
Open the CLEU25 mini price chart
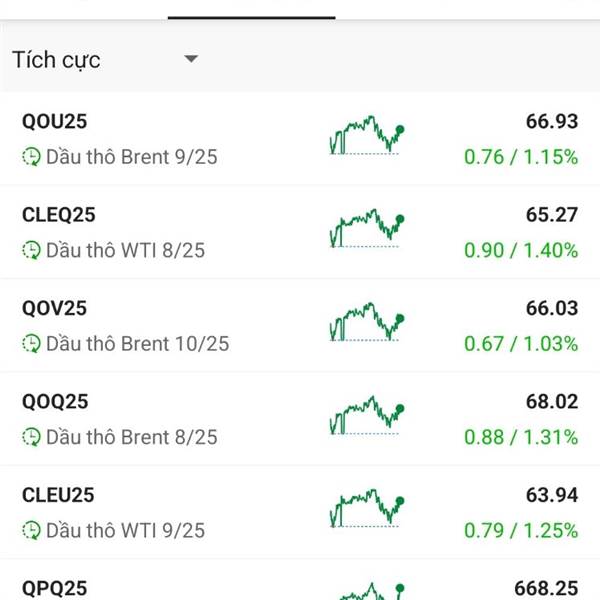tap(367, 508)
